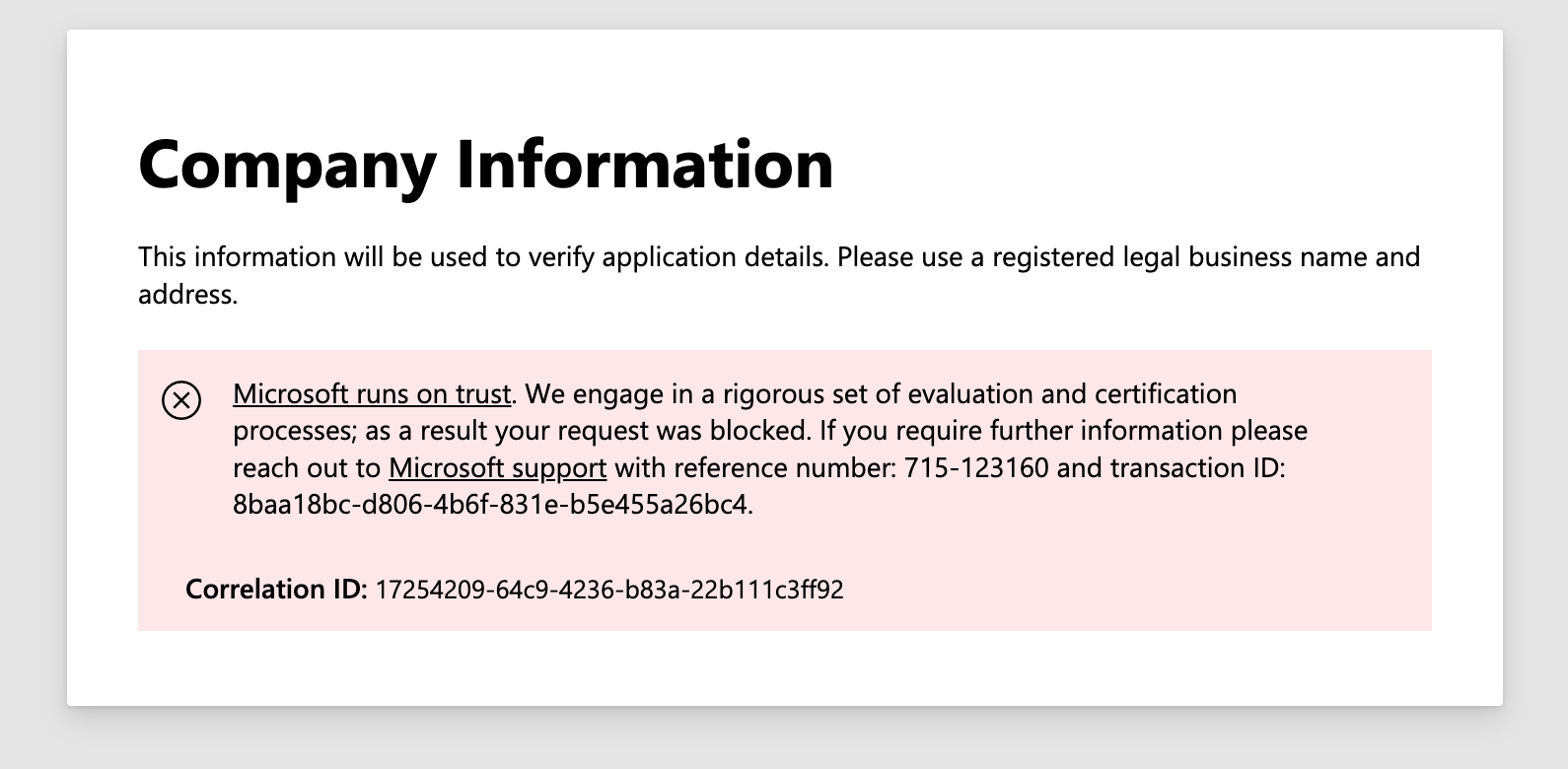The height and width of the screenshot is (769, 1568).
Task: Click the registered legal business name instruction
Action: coord(1128,257)
